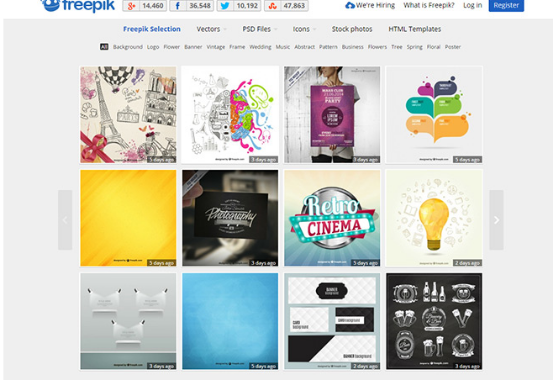This screenshot has width=554, height=381.
Task: Expand the Icons dropdown menu
Action: pyautogui.click(x=304, y=29)
